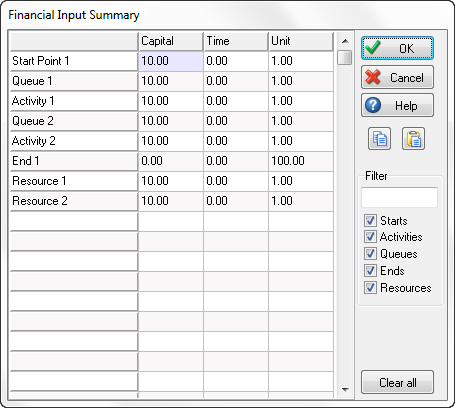Viewport: 455px width, 408px height.
Task: Click the scrollbar down arrow
Action: (x=345, y=389)
